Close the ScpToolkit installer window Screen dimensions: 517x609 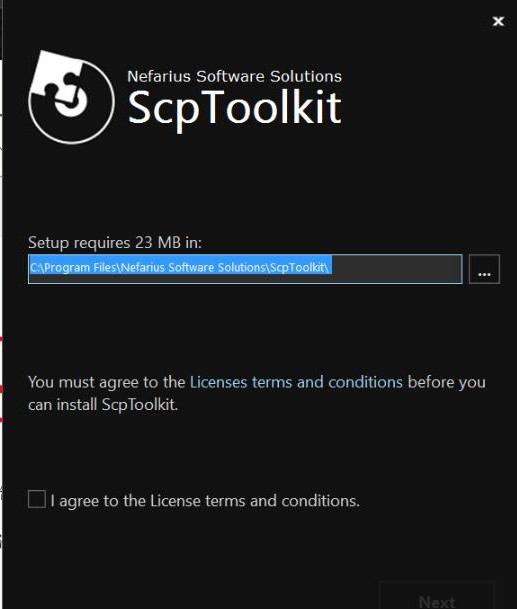498,21
